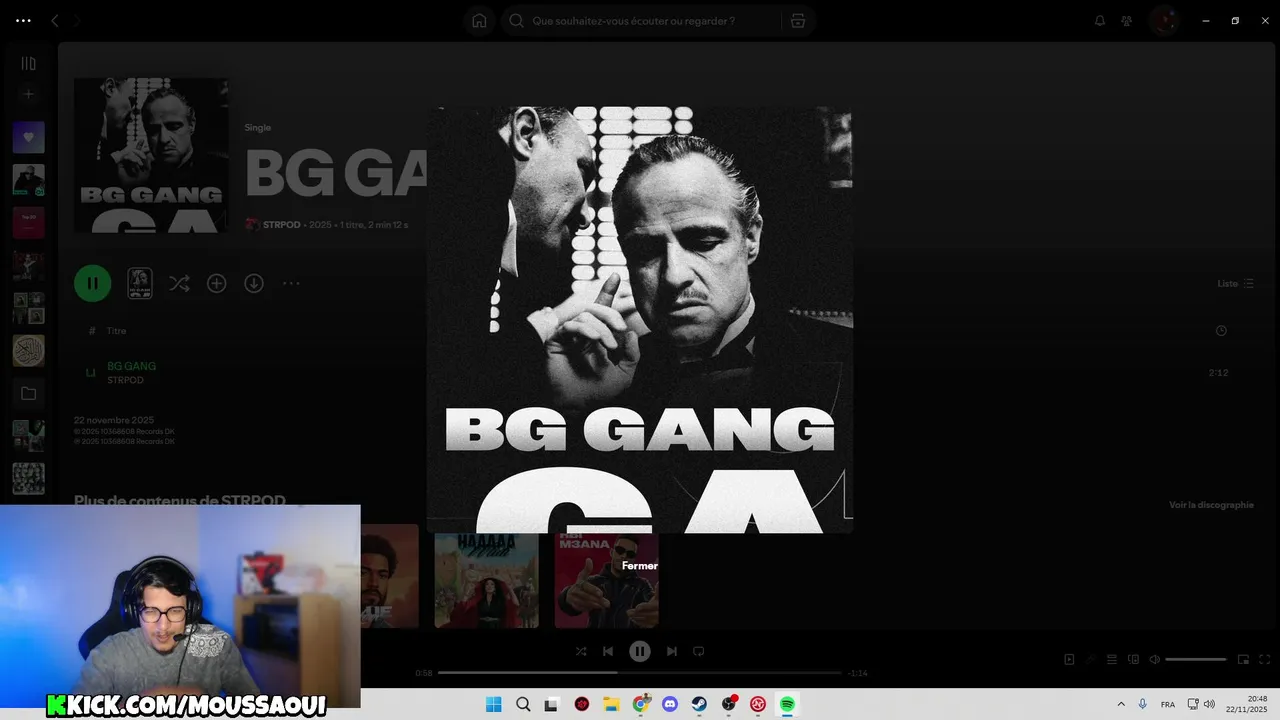Enter full screen mode
The height and width of the screenshot is (720, 1280).
pos(1265,660)
